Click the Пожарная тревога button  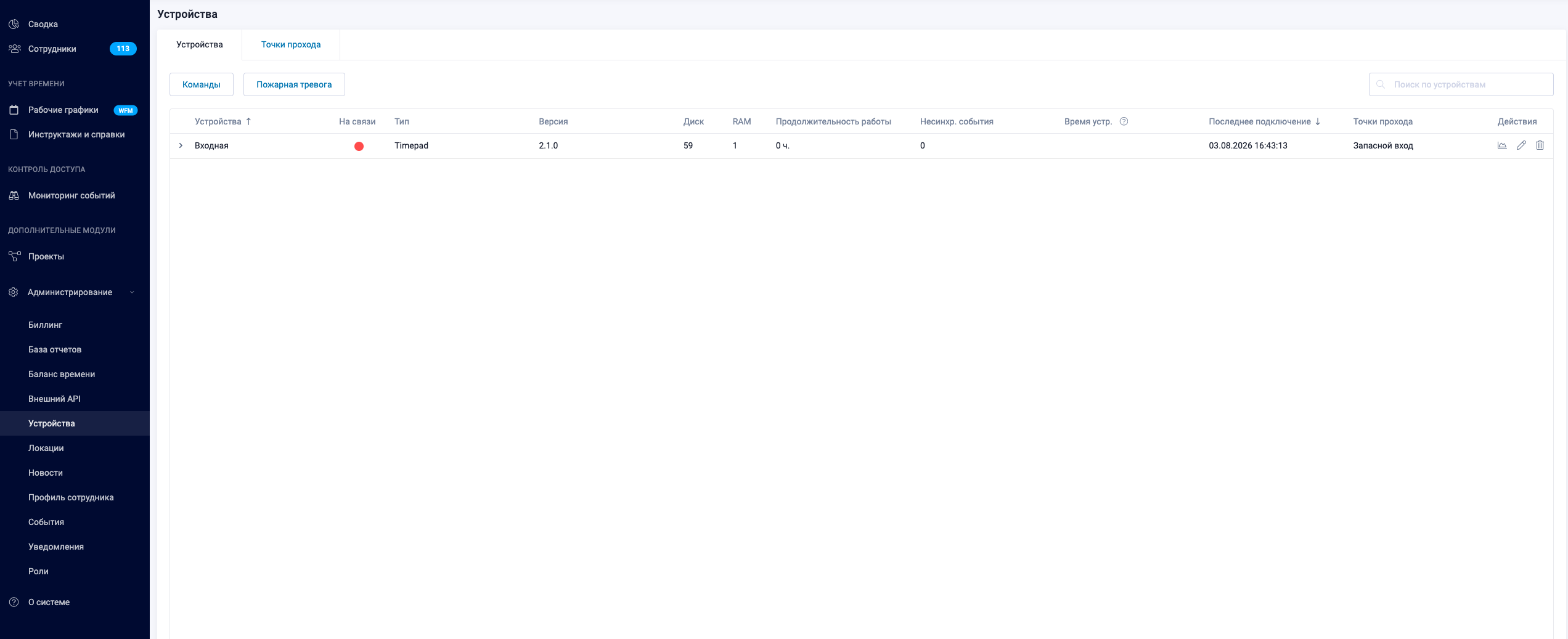294,84
